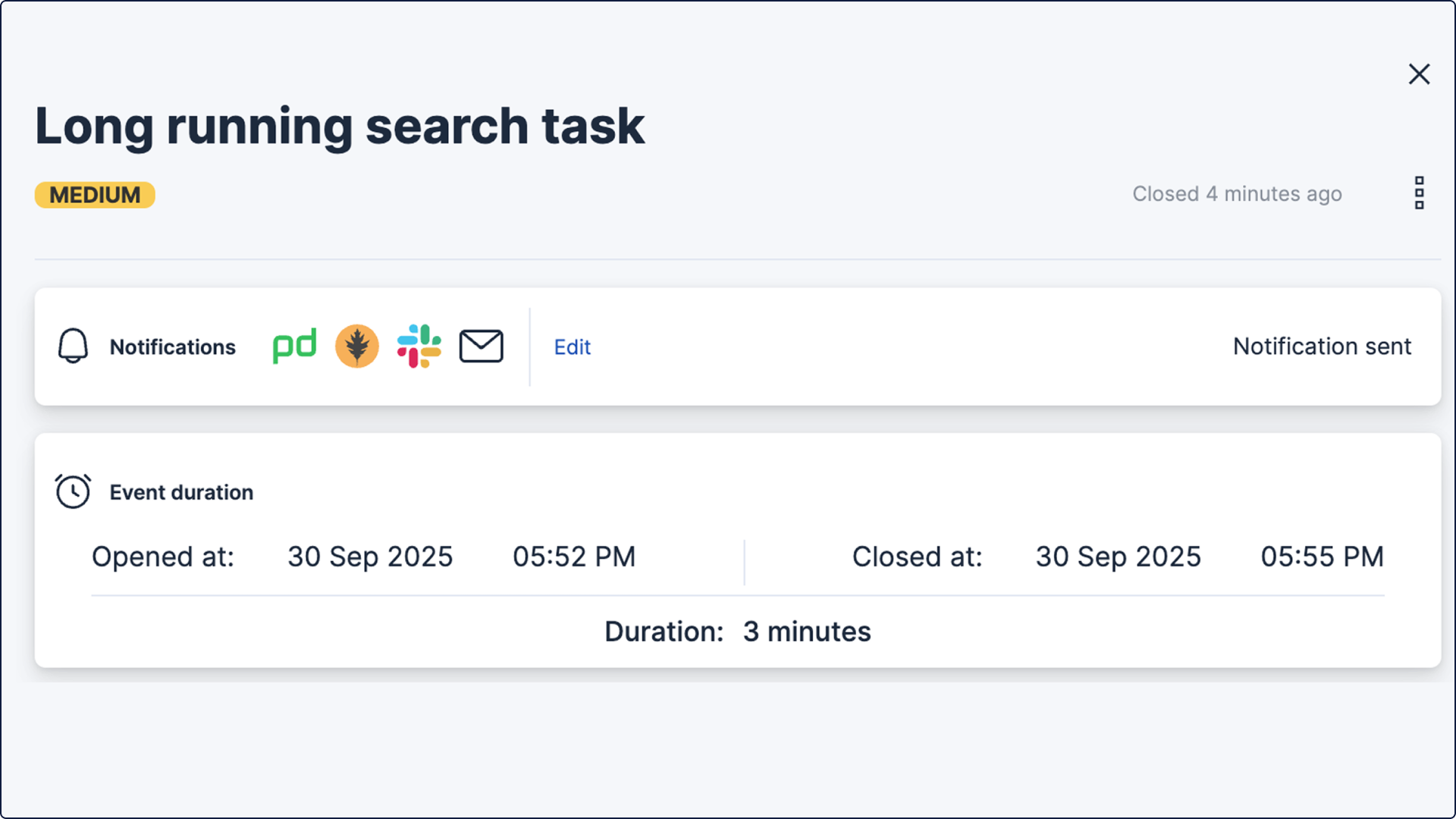Edit the notification channels
The width and height of the screenshot is (1456, 819).
[572, 347]
